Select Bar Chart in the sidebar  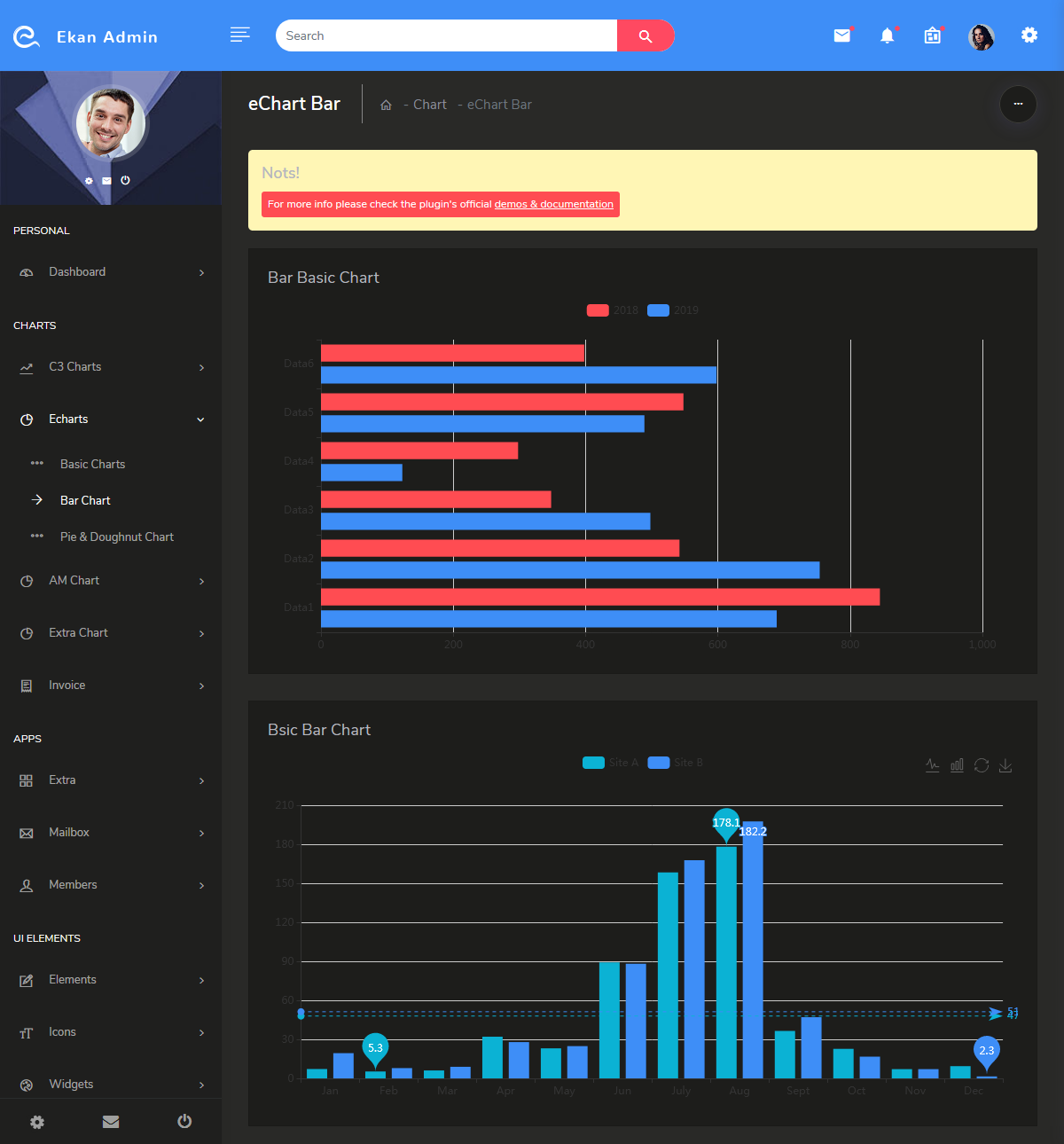coord(84,500)
